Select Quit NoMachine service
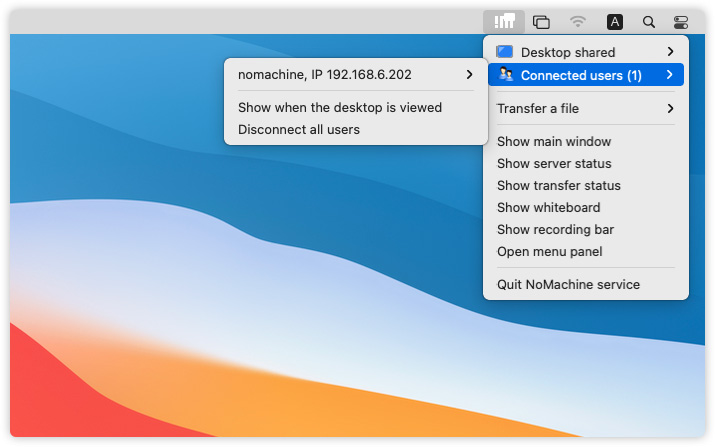Screen dimensions: 715x447 568,285
